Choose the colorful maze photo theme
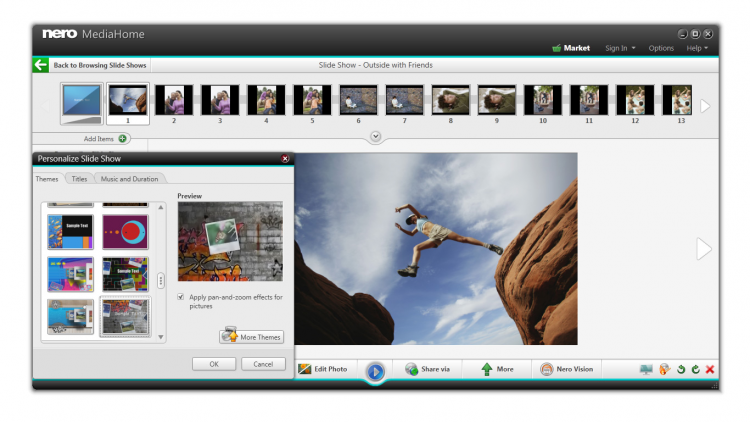Viewport: 750px width, 422px height. click(125, 274)
